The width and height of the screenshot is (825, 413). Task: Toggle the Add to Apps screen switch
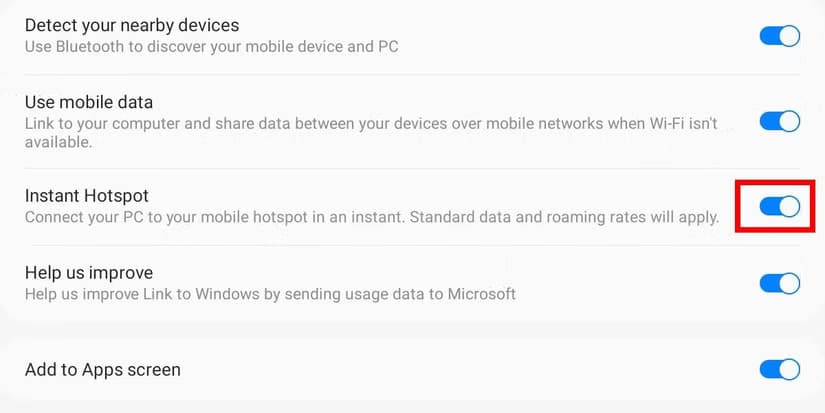coord(780,370)
